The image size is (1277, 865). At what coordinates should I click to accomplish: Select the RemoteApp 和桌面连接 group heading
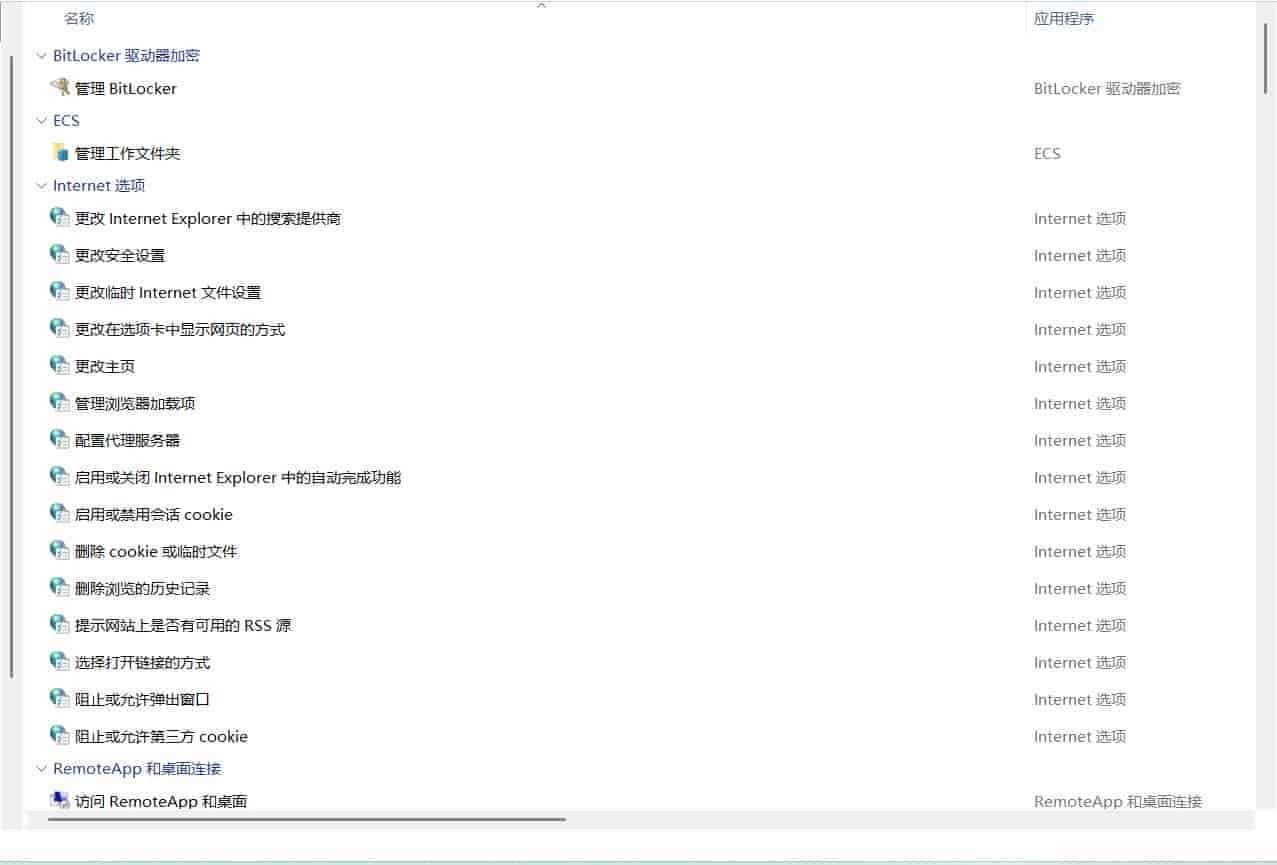point(137,769)
